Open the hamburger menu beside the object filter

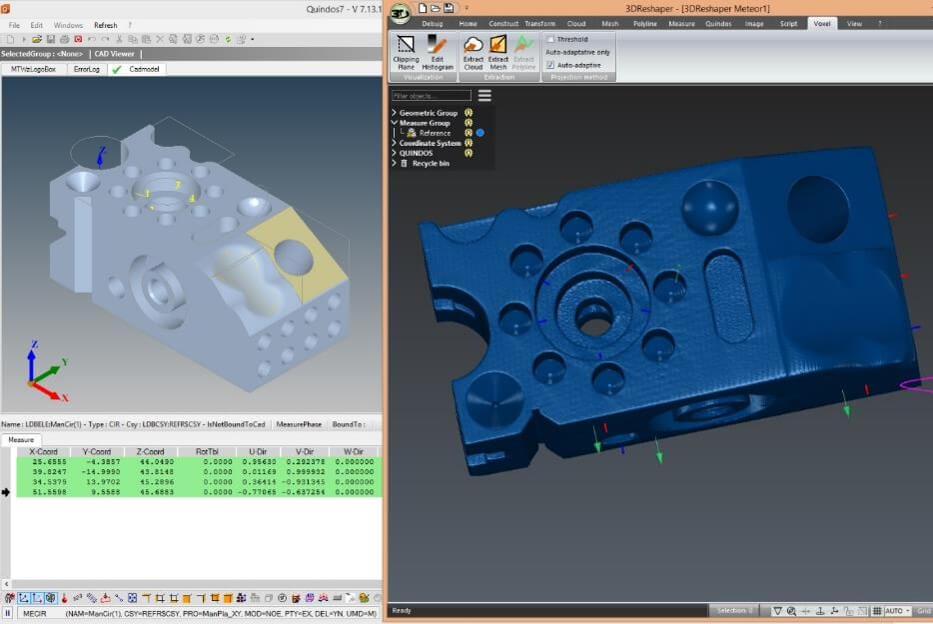(x=485, y=95)
